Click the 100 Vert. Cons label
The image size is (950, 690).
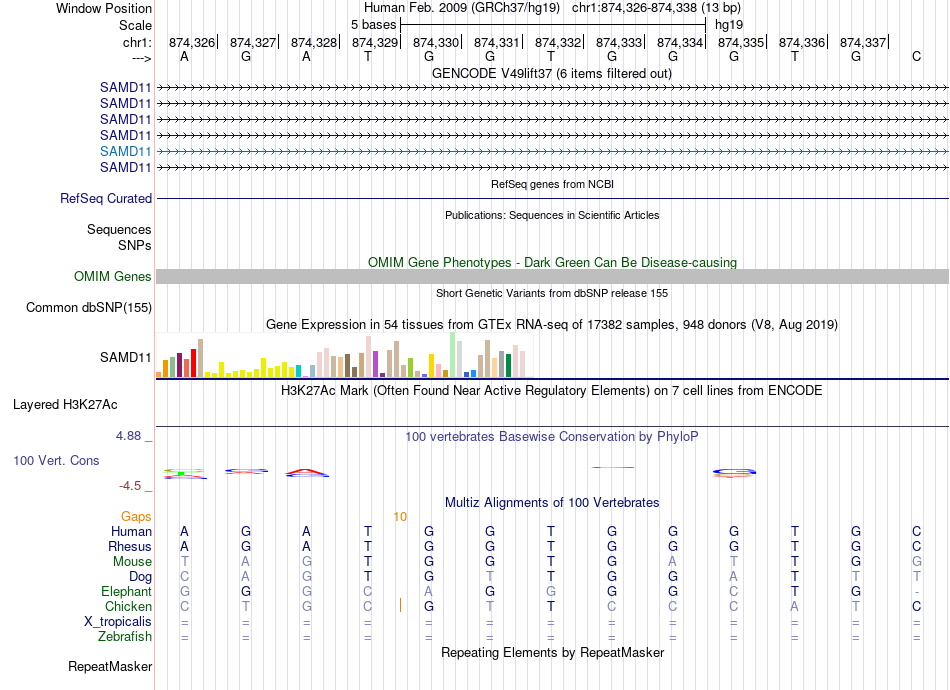click(x=56, y=460)
